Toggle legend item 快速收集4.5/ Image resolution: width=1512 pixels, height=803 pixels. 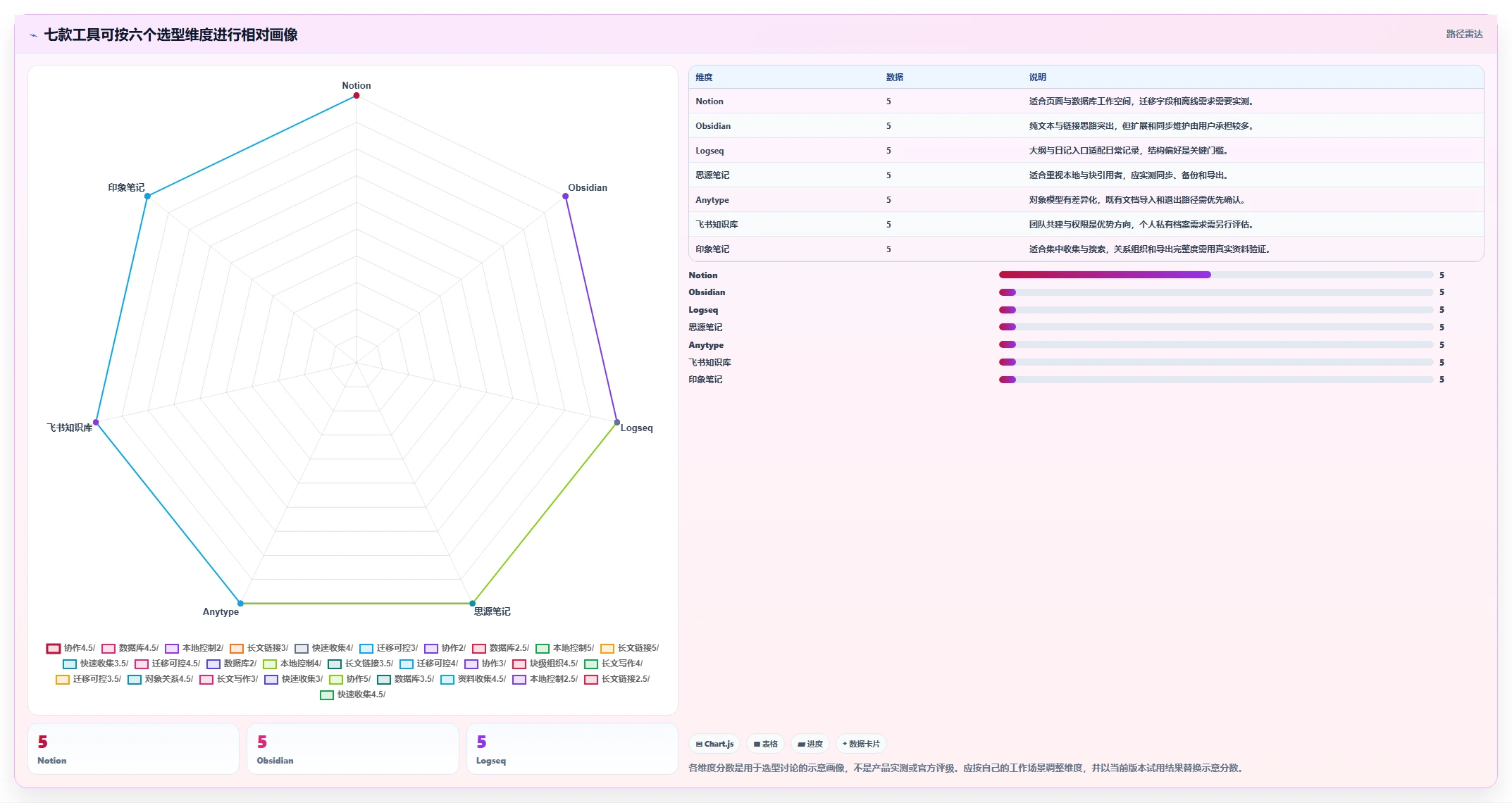[352, 695]
